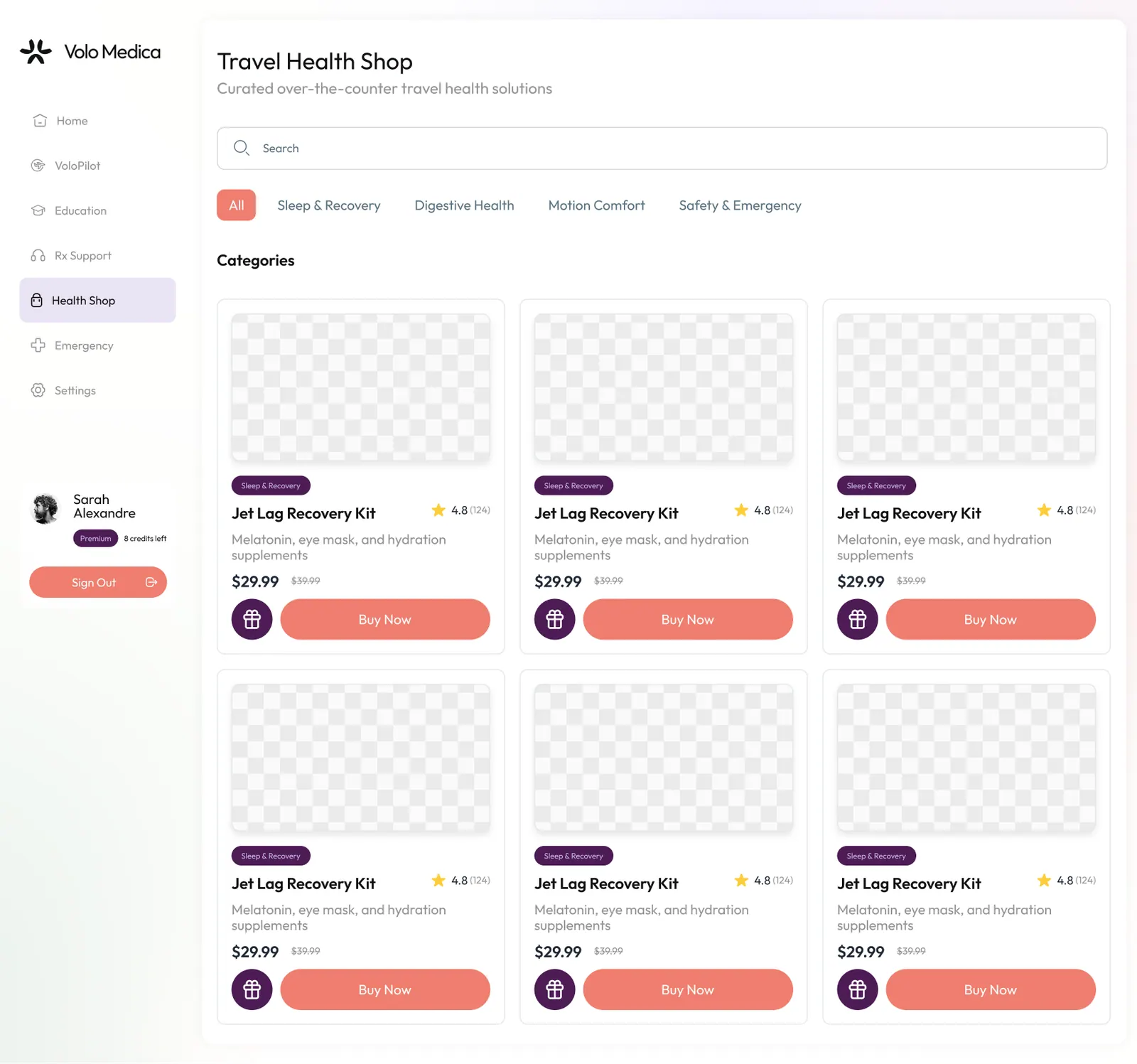Select the All category filter
This screenshot has width=1137, height=1064.
click(x=237, y=205)
